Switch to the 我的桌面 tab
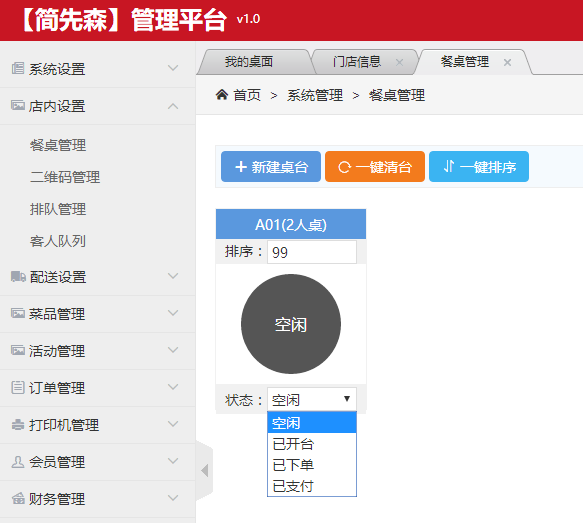Viewport: 583px width, 523px height. coord(249,62)
